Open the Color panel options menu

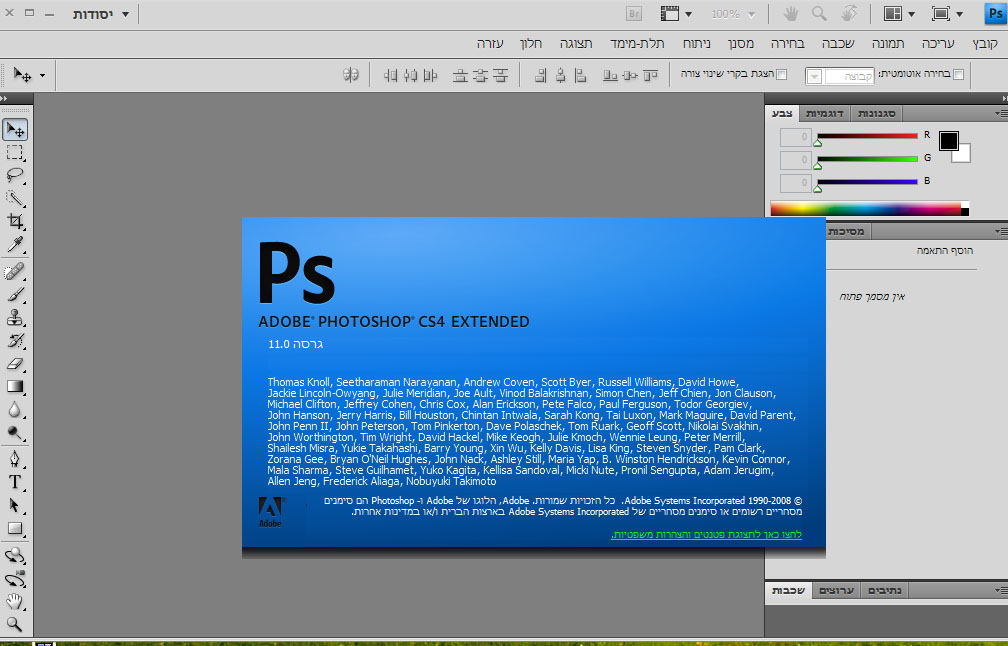coord(1000,114)
